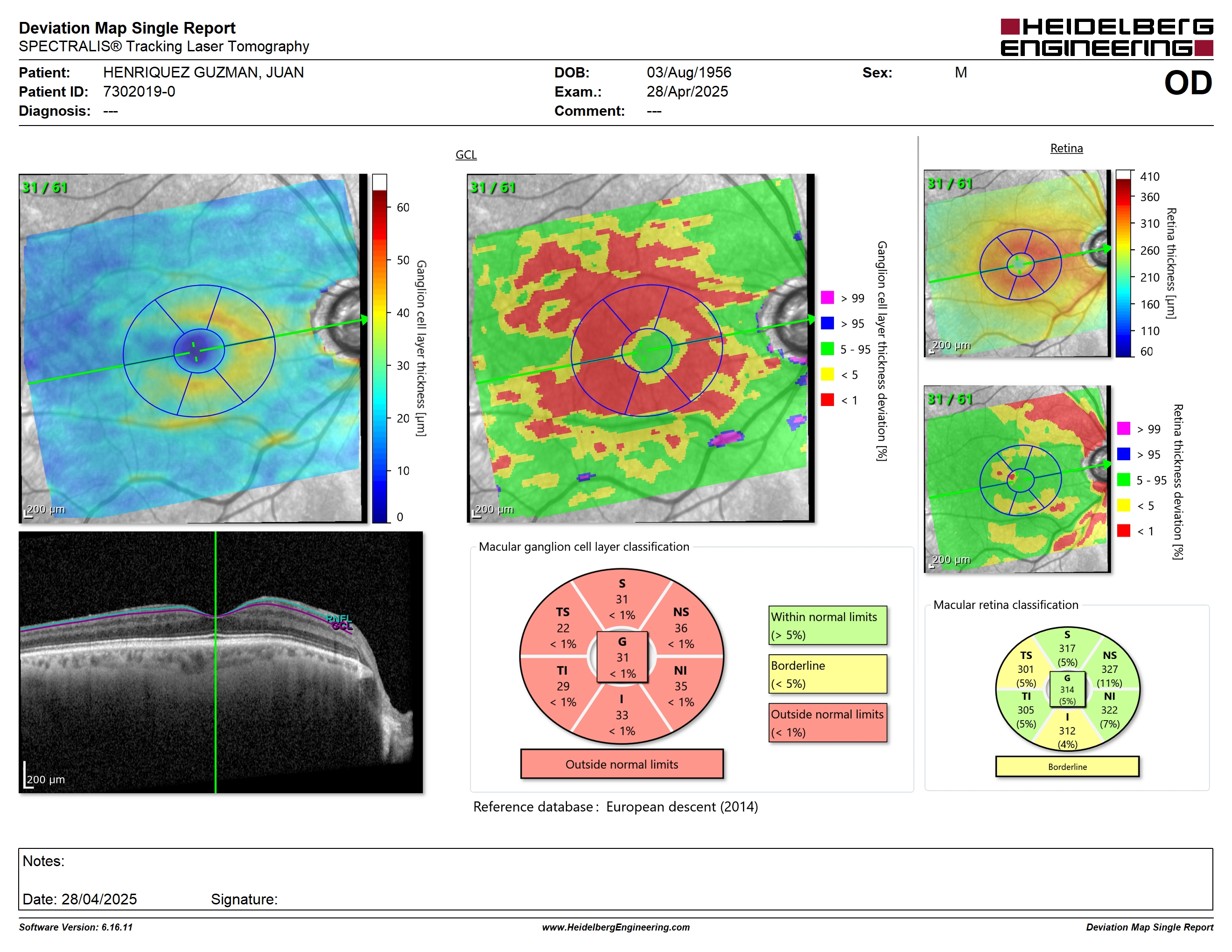This screenshot has width=1232, height=952.
Task: Click retina sector TS with value 301
Action: [1026, 669]
